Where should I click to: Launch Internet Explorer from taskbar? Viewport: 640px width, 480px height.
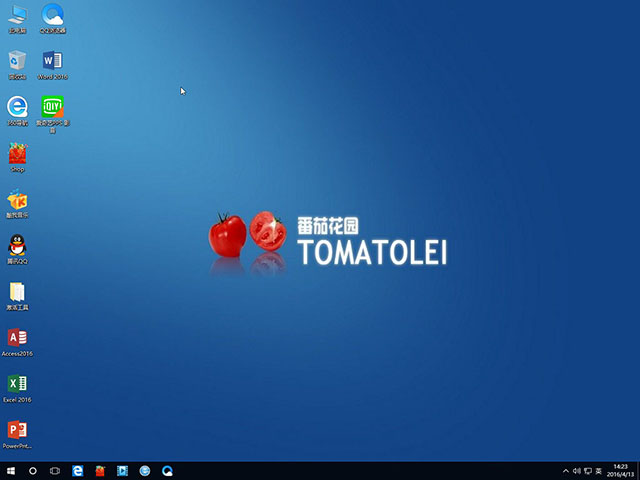coord(144,471)
